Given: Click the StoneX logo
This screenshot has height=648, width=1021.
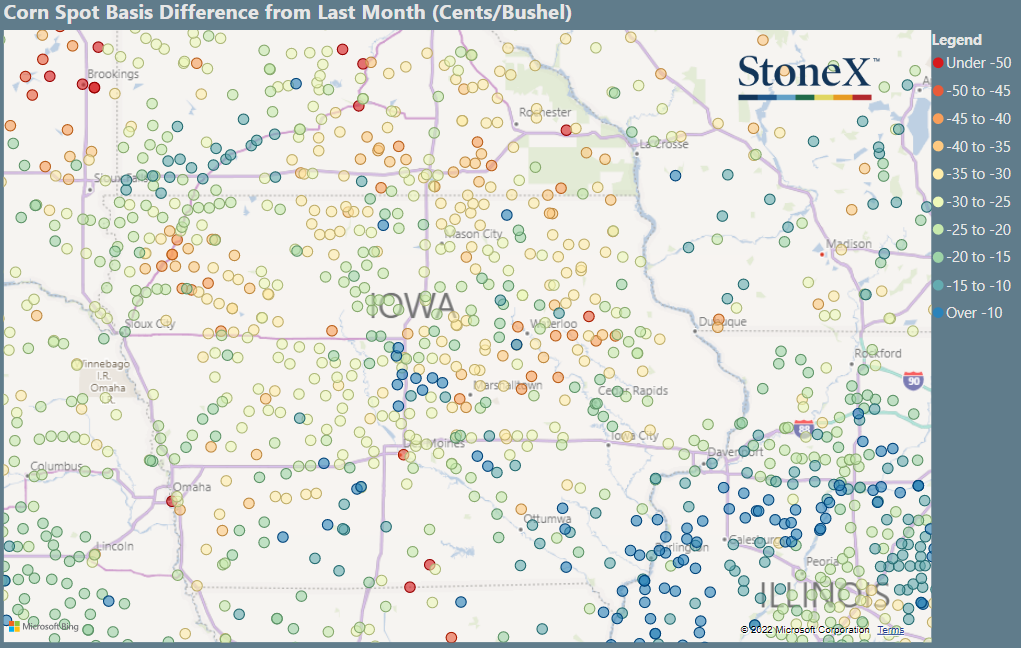Looking at the screenshot, I should (808, 77).
